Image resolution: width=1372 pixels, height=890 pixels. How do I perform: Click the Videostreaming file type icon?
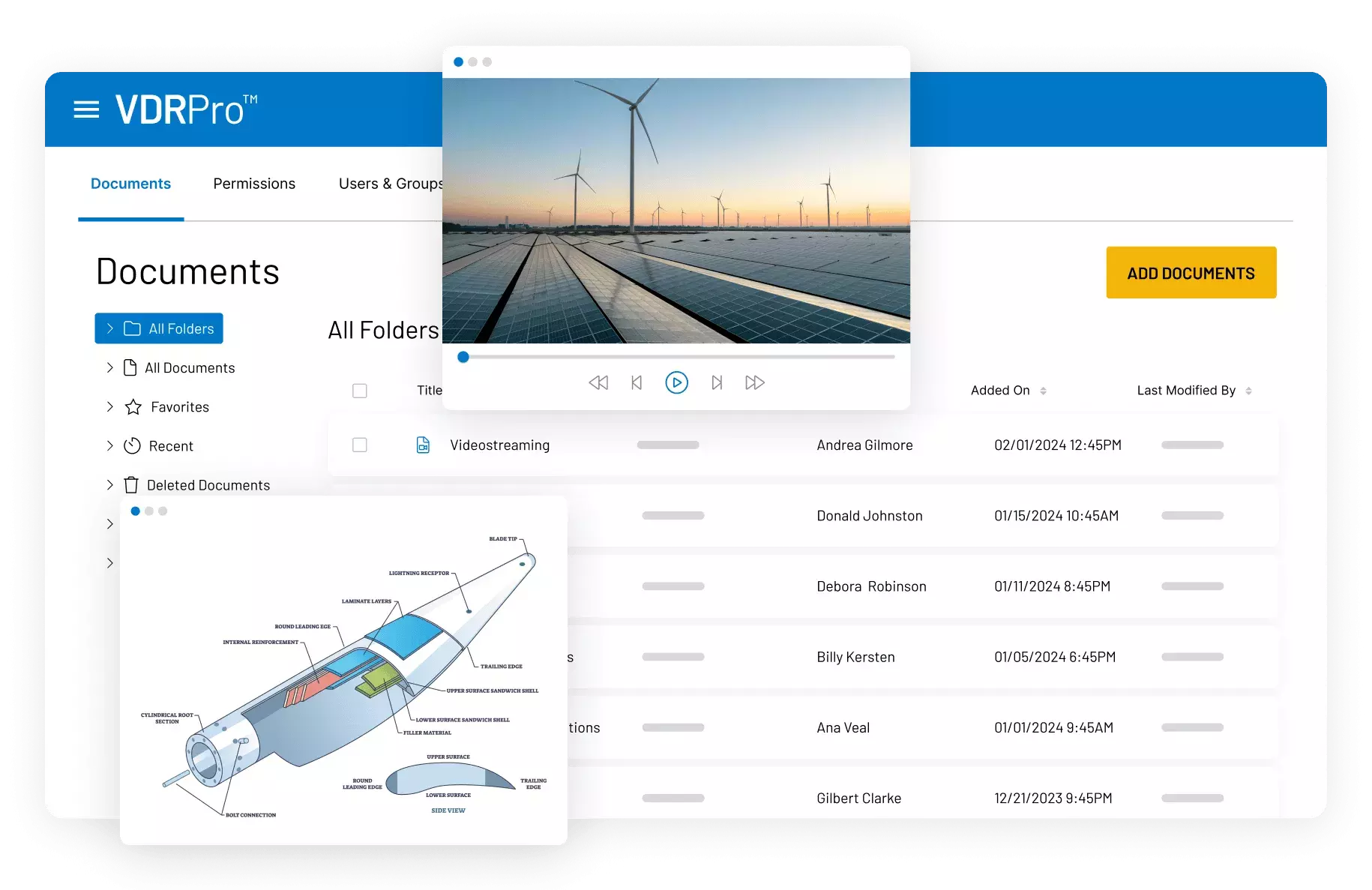[x=423, y=445]
